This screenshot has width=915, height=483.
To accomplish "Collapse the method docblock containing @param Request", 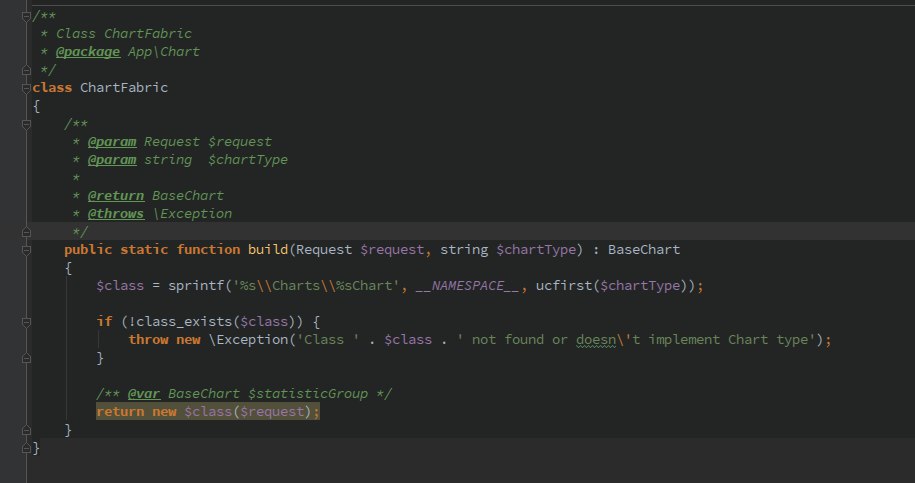I will pos(26,124).
